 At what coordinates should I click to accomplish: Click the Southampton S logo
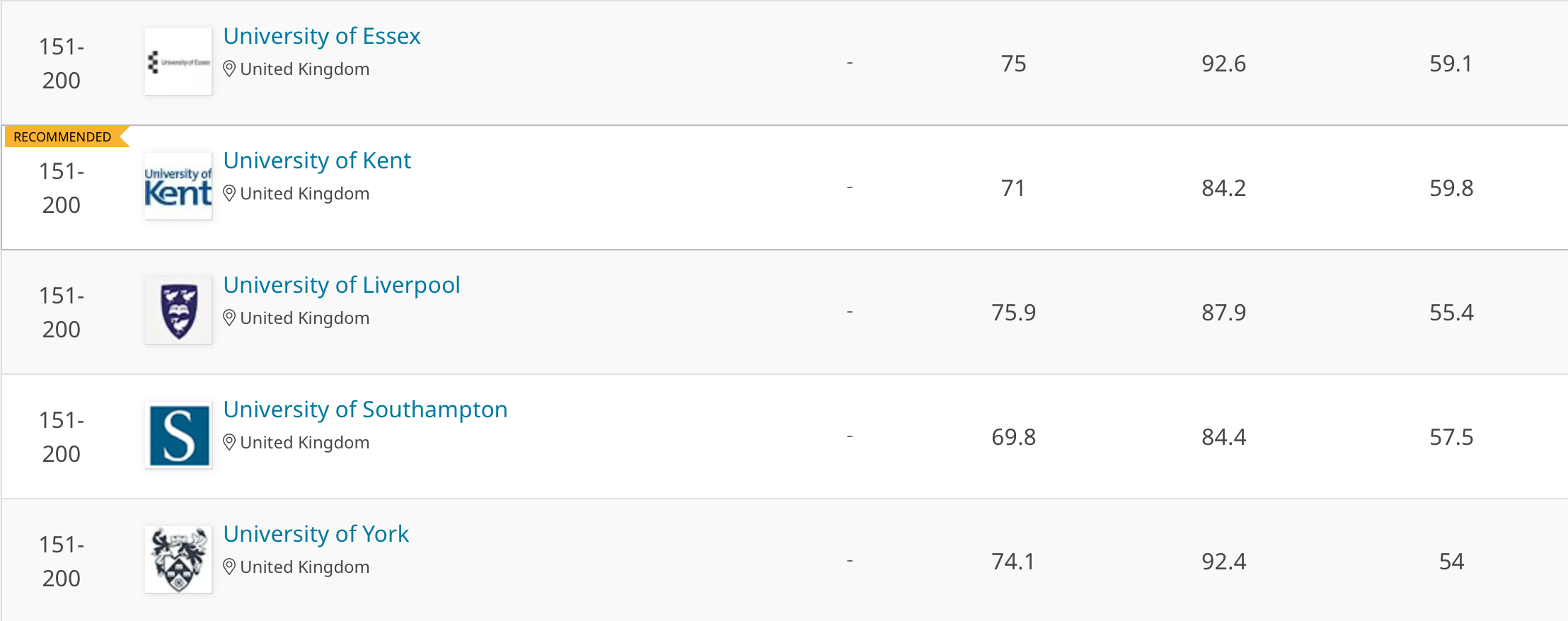[178, 436]
